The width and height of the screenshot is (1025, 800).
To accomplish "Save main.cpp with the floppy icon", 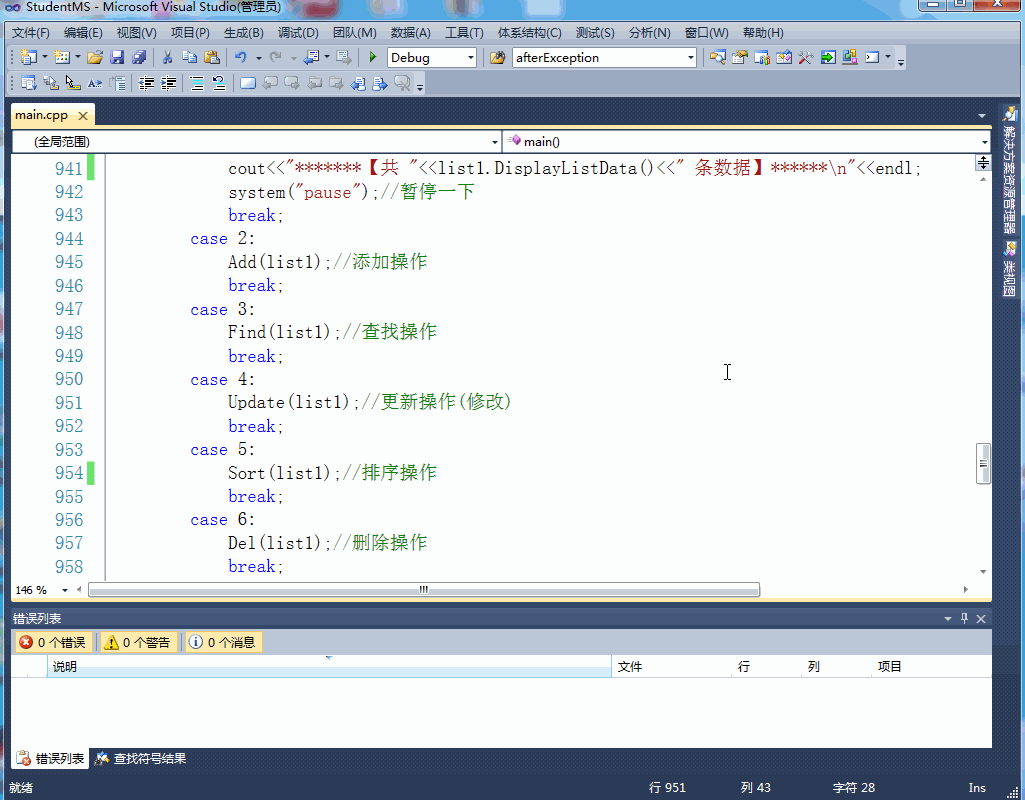I will (x=117, y=58).
